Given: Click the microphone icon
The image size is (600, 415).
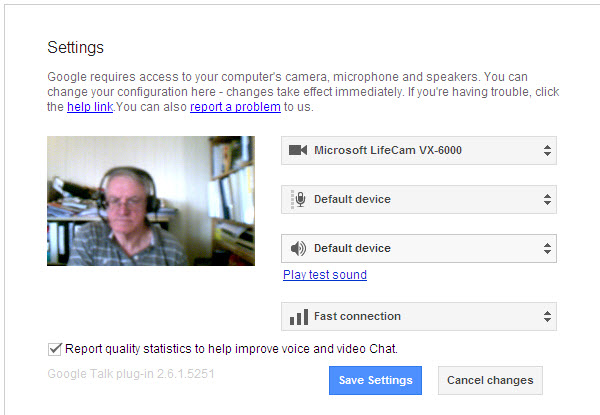Looking at the screenshot, I should 301,199.
